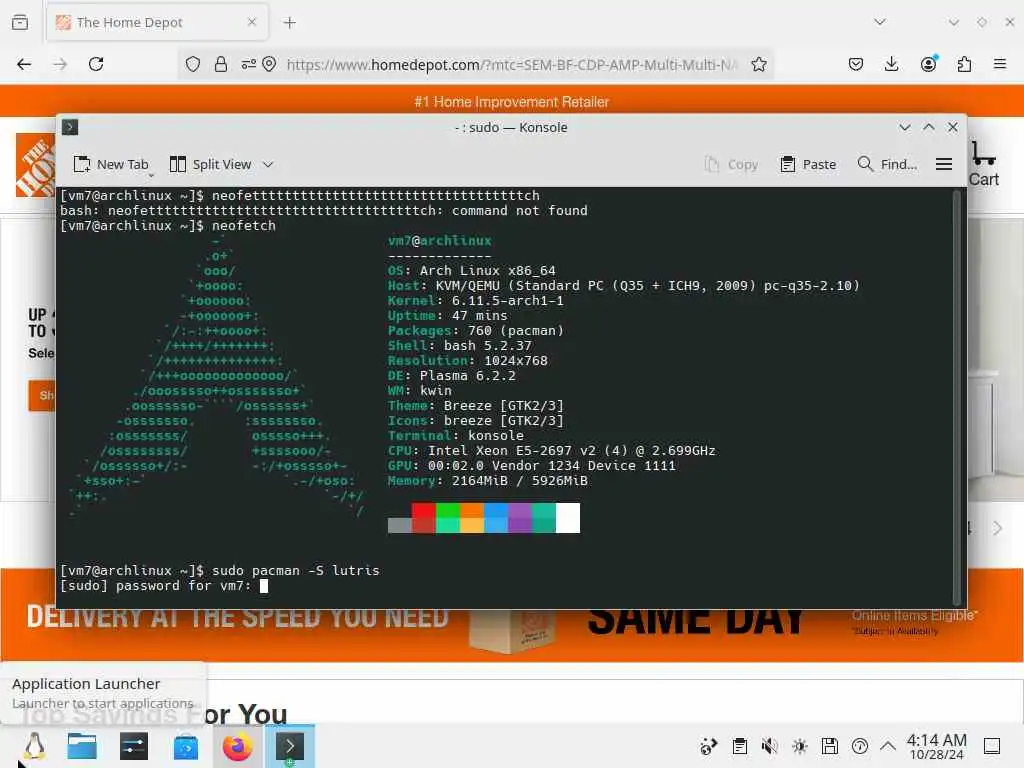Click the Konsole terminal icon in title bar
The height and width of the screenshot is (768, 1024).
tap(70, 127)
